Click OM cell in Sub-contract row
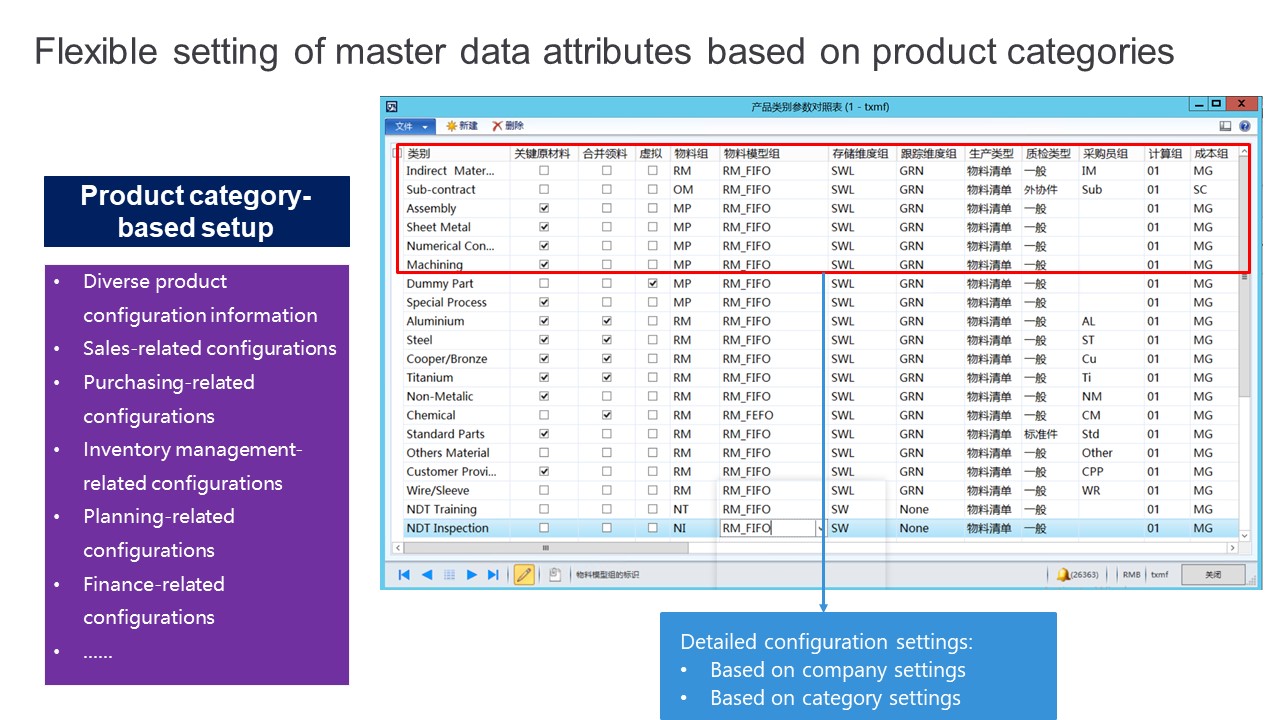 694,189
